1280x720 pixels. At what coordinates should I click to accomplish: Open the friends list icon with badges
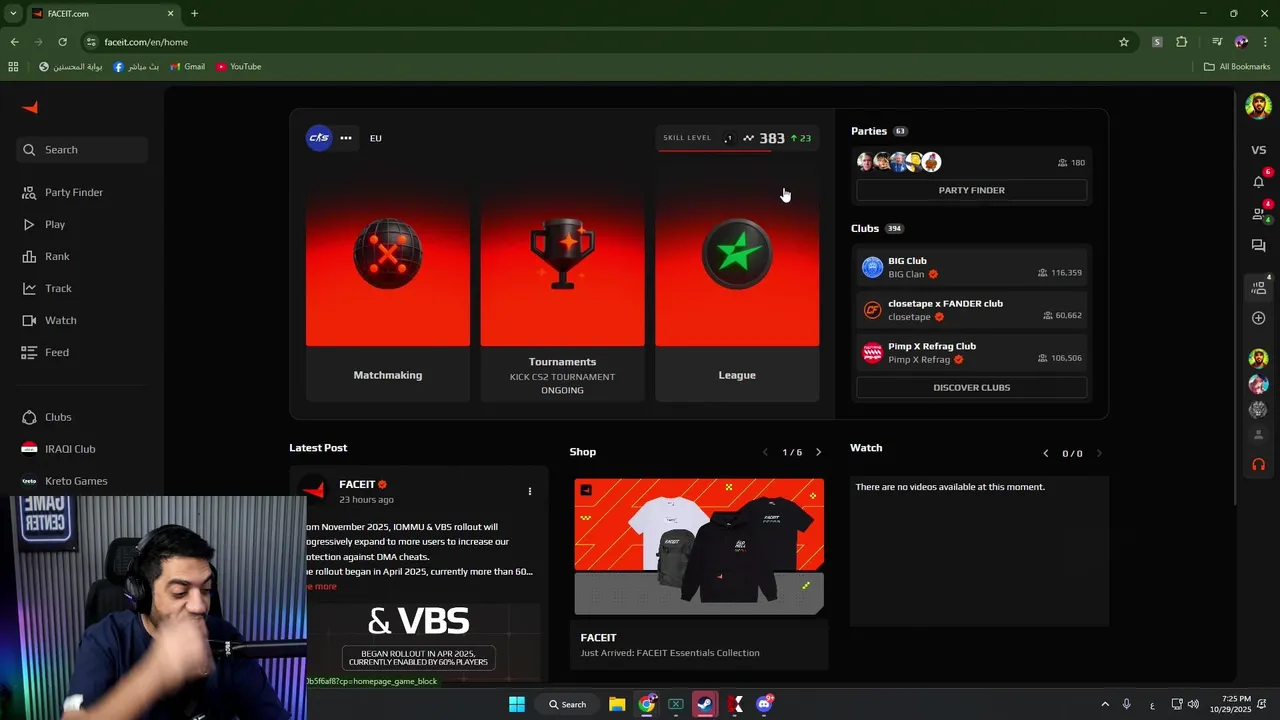click(1258, 213)
